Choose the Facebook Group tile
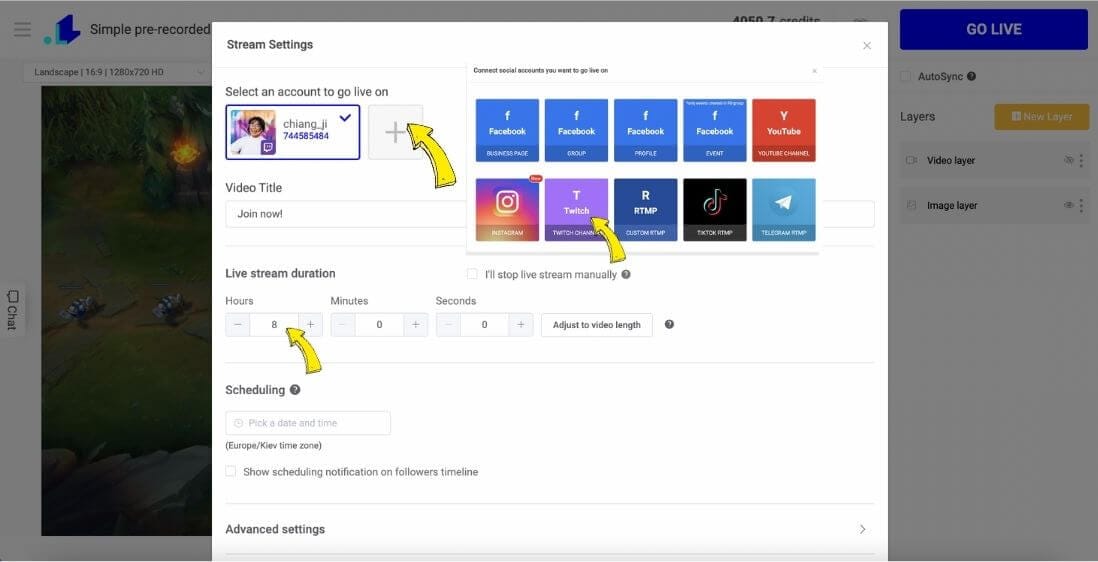Screen dimensions: 1098x562 [x=576, y=130]
